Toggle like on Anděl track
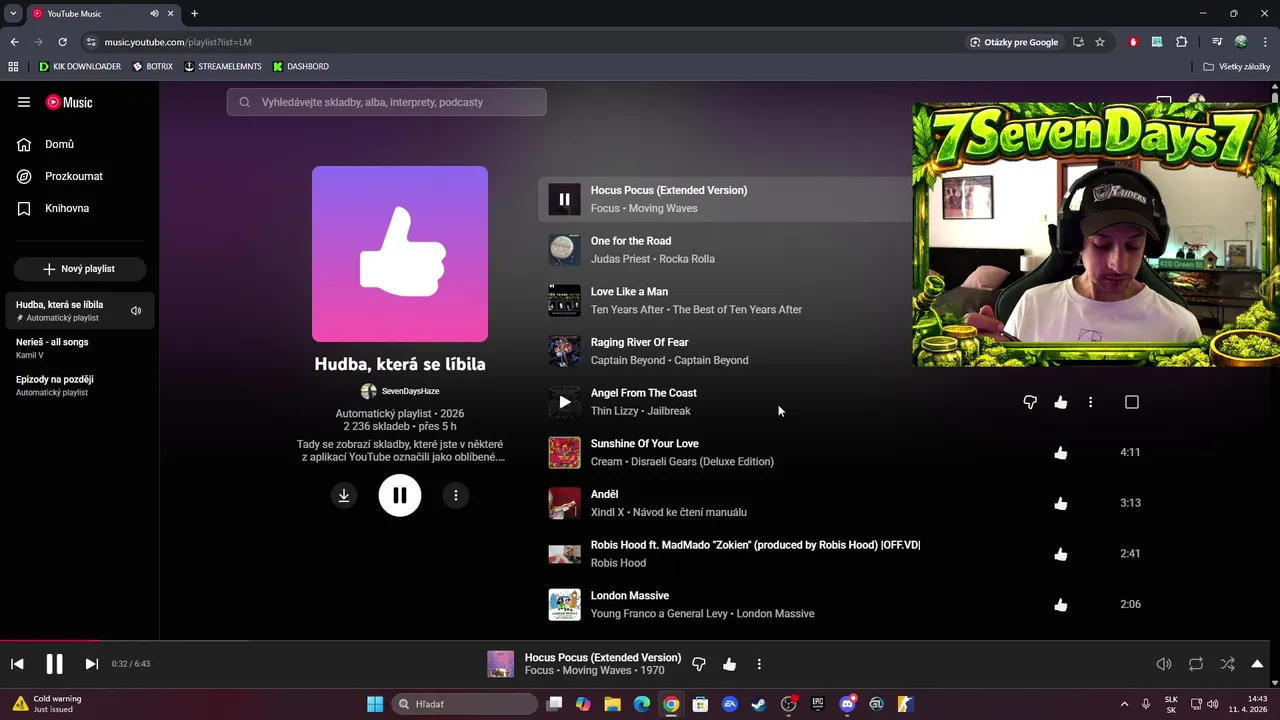The height and width of the screenshot is (720, 1280). point(1061,503)
